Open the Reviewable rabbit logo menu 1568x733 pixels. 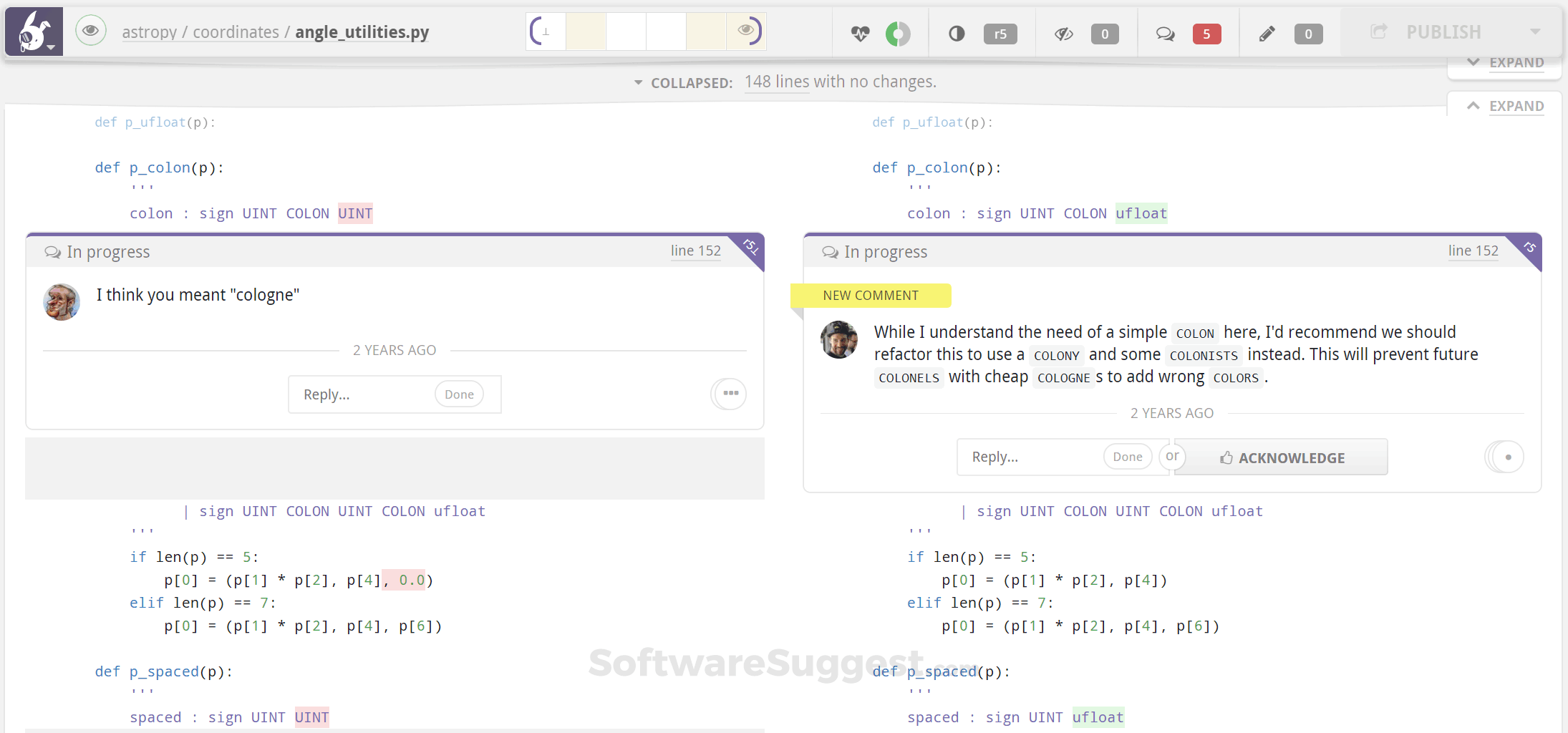tap(34, 31)
